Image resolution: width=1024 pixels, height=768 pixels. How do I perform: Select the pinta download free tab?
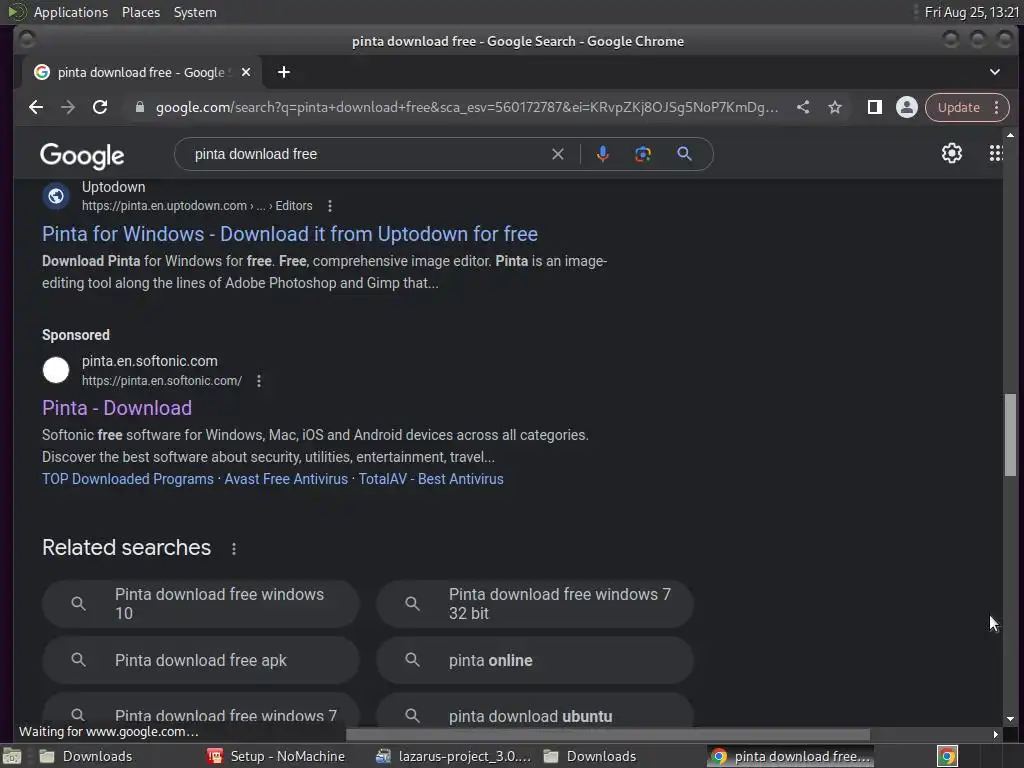[x=142, y=72]
